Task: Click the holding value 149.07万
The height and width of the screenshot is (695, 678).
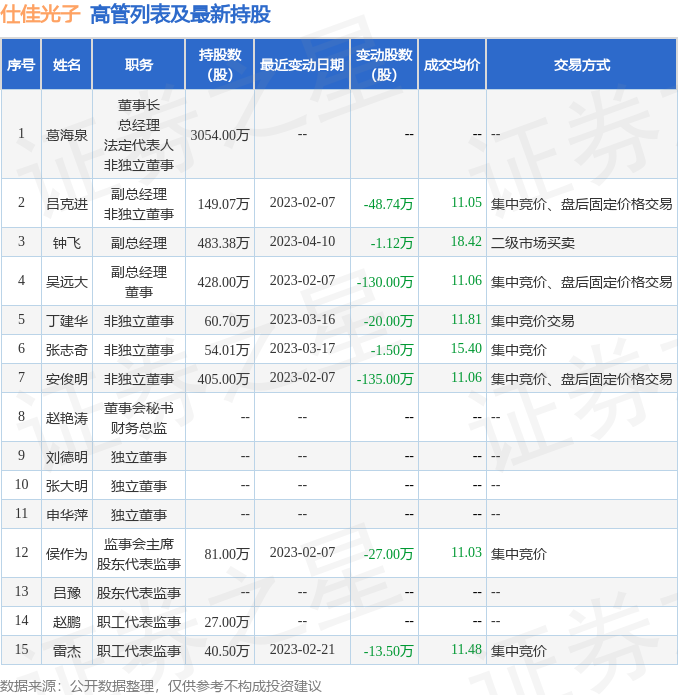Action: pos(223,204)
